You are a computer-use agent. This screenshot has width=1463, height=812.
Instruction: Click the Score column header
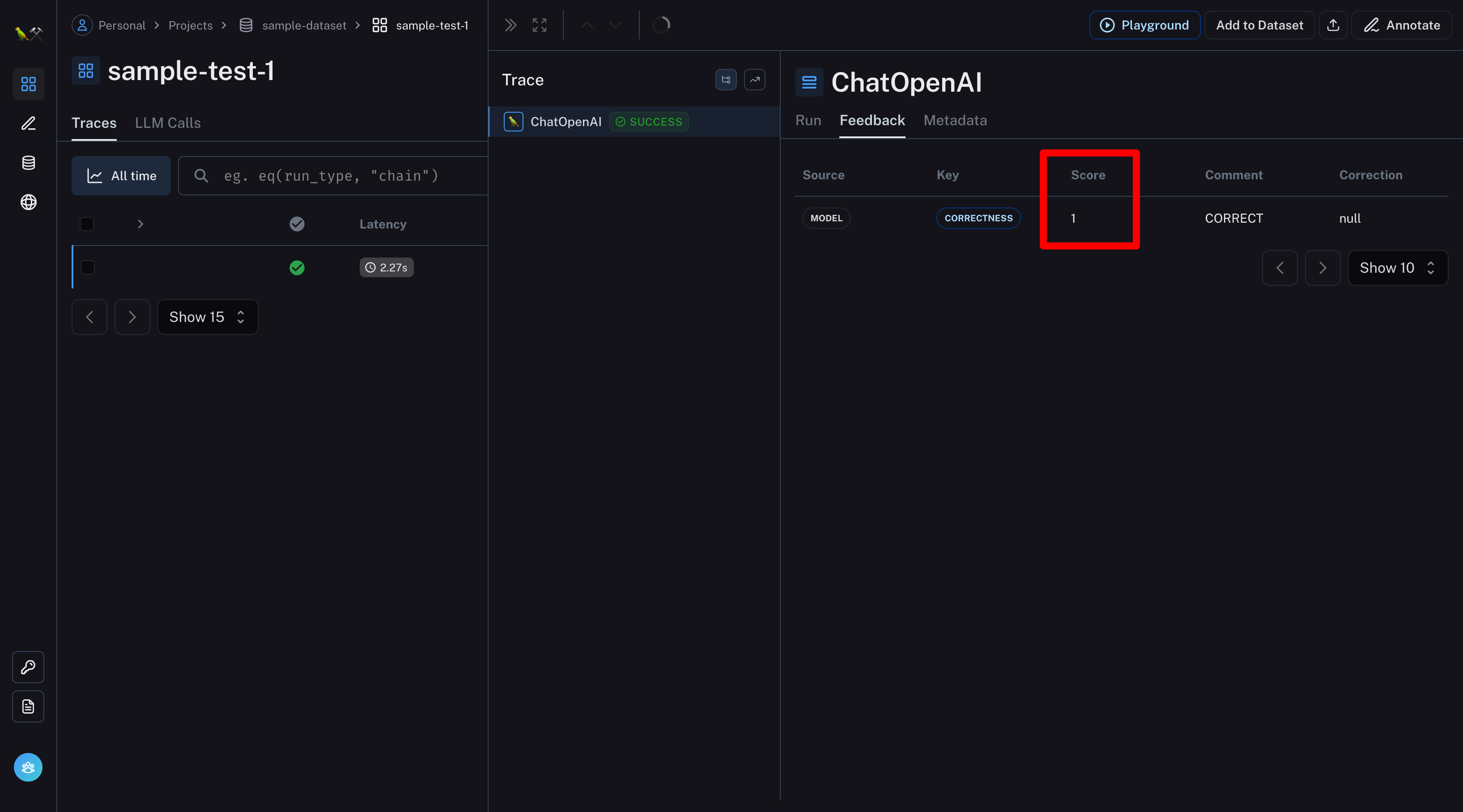point(1088,175)
